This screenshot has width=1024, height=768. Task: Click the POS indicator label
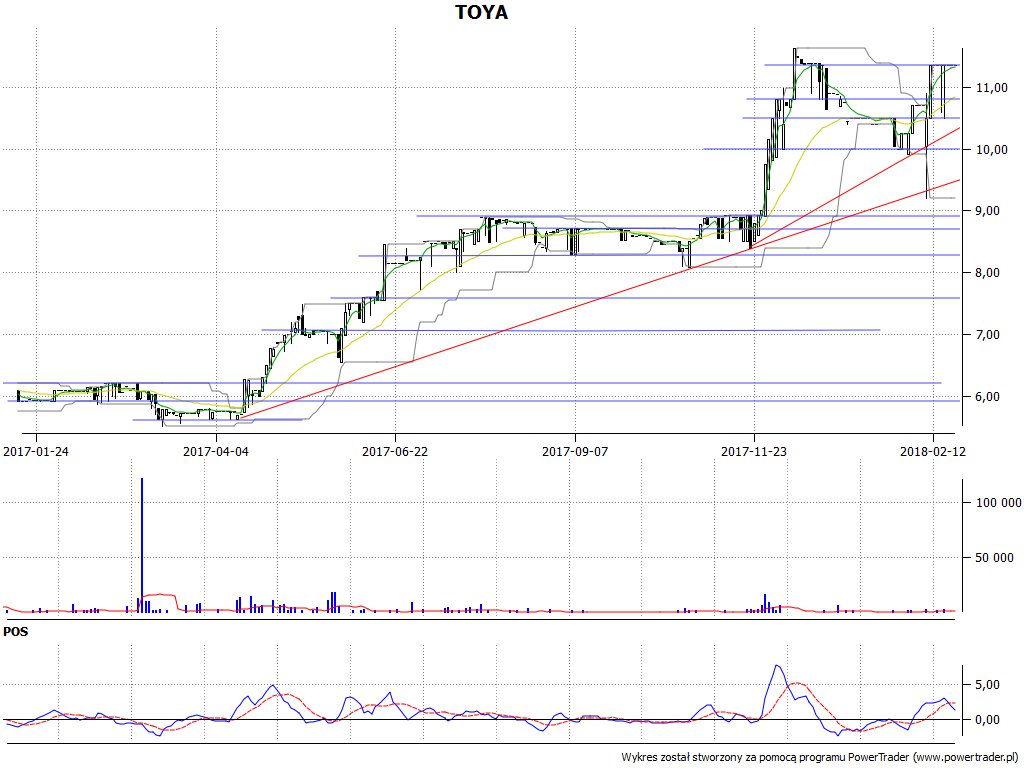point(16,632)
